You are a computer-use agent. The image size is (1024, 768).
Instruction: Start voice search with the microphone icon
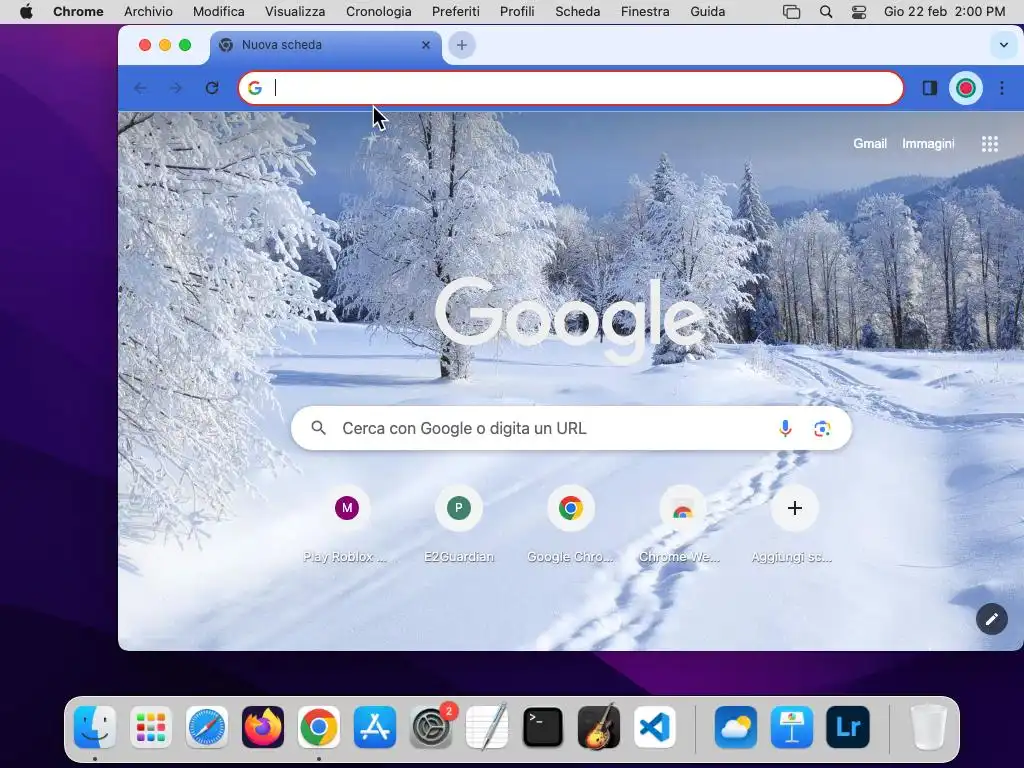point(785,428)
